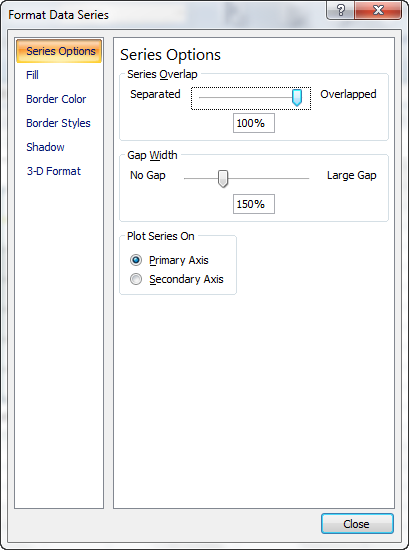Go to the Border Styles tab
Viewport: 409px width, 550px height.
(58, 123)
